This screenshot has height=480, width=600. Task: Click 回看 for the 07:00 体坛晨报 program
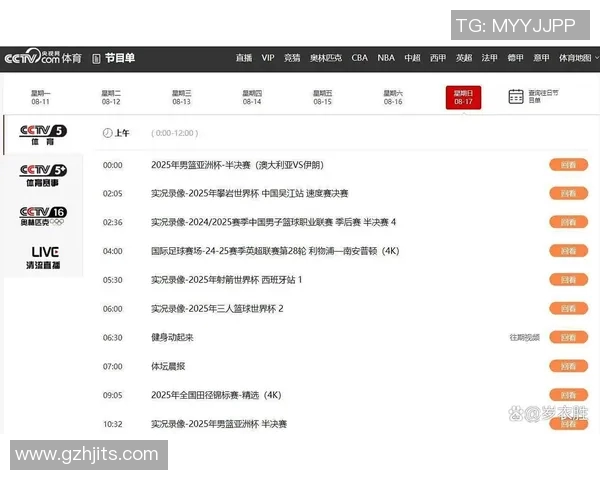569,366
